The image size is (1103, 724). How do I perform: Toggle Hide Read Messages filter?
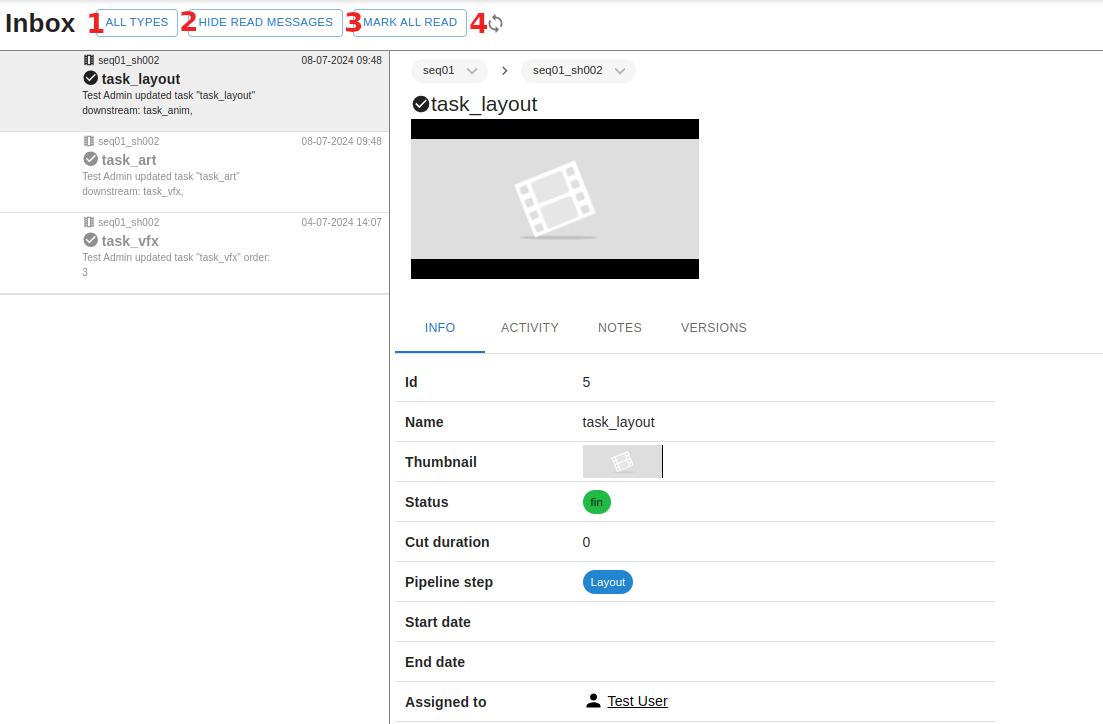point(265,22)
